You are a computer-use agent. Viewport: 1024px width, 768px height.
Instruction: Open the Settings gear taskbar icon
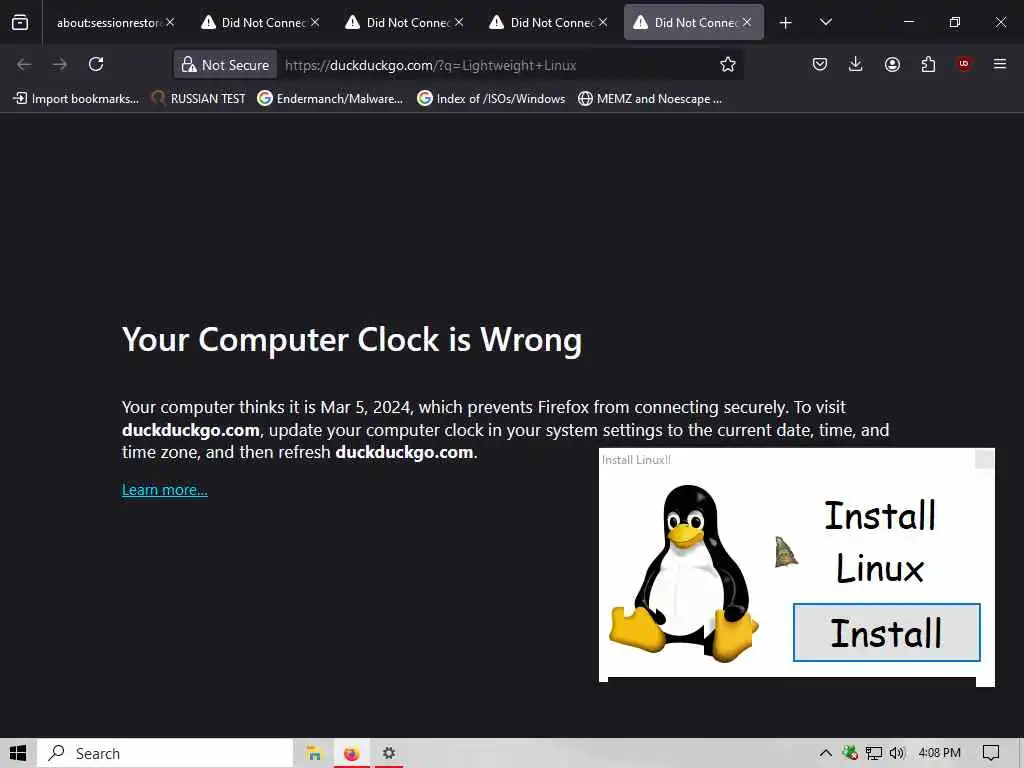[389, 753]
